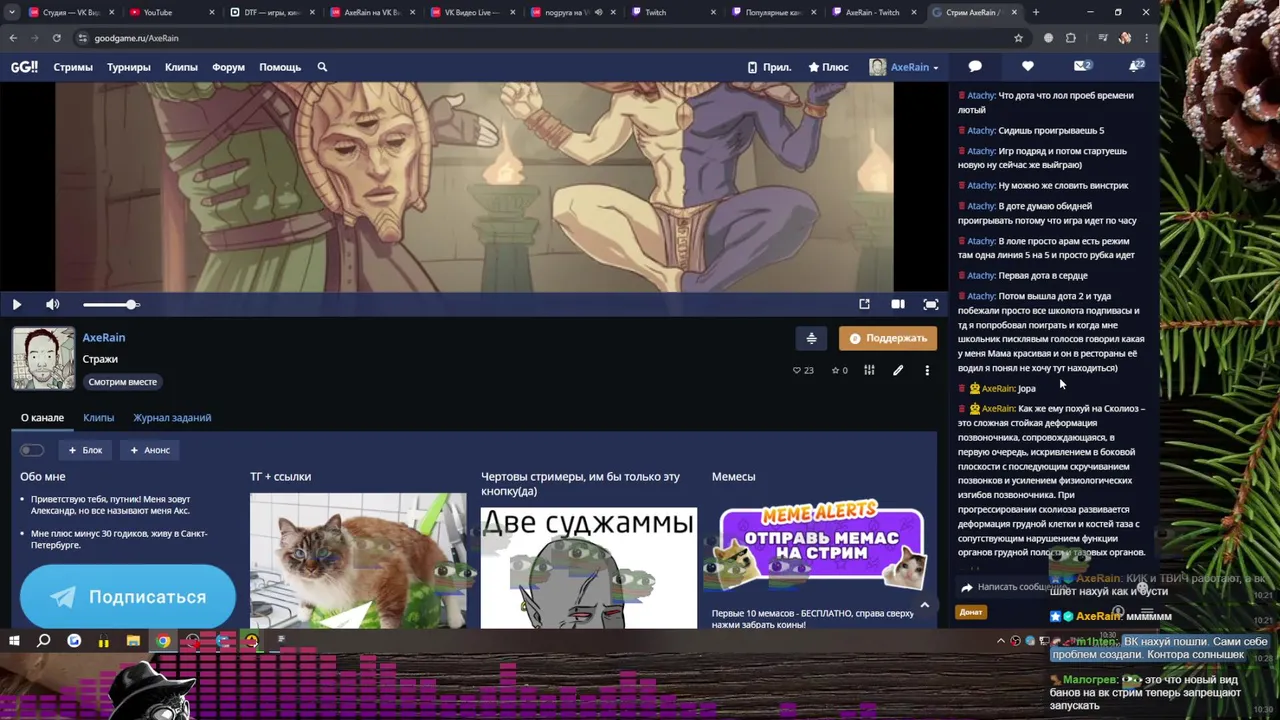
Task: Open the notifications bell icon
Action: [1135, 66]
